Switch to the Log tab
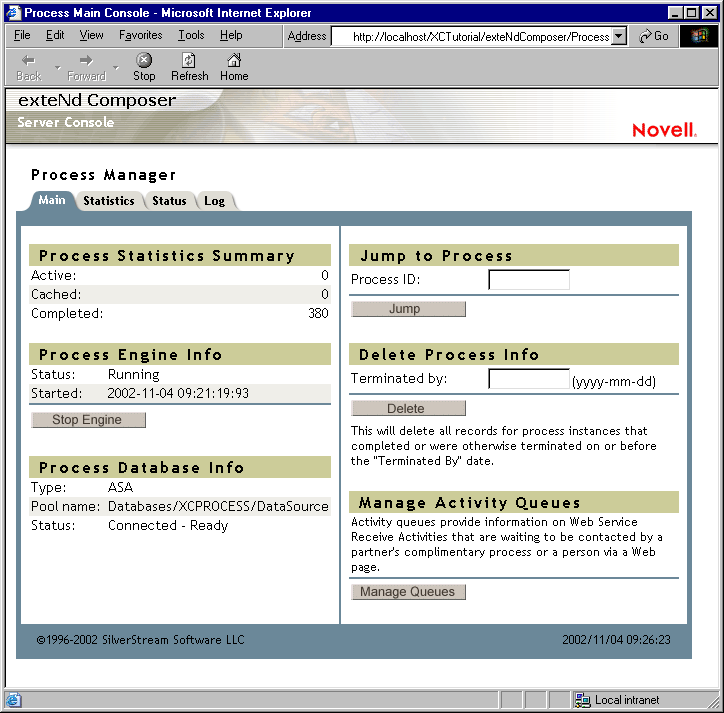 point(214,201)
